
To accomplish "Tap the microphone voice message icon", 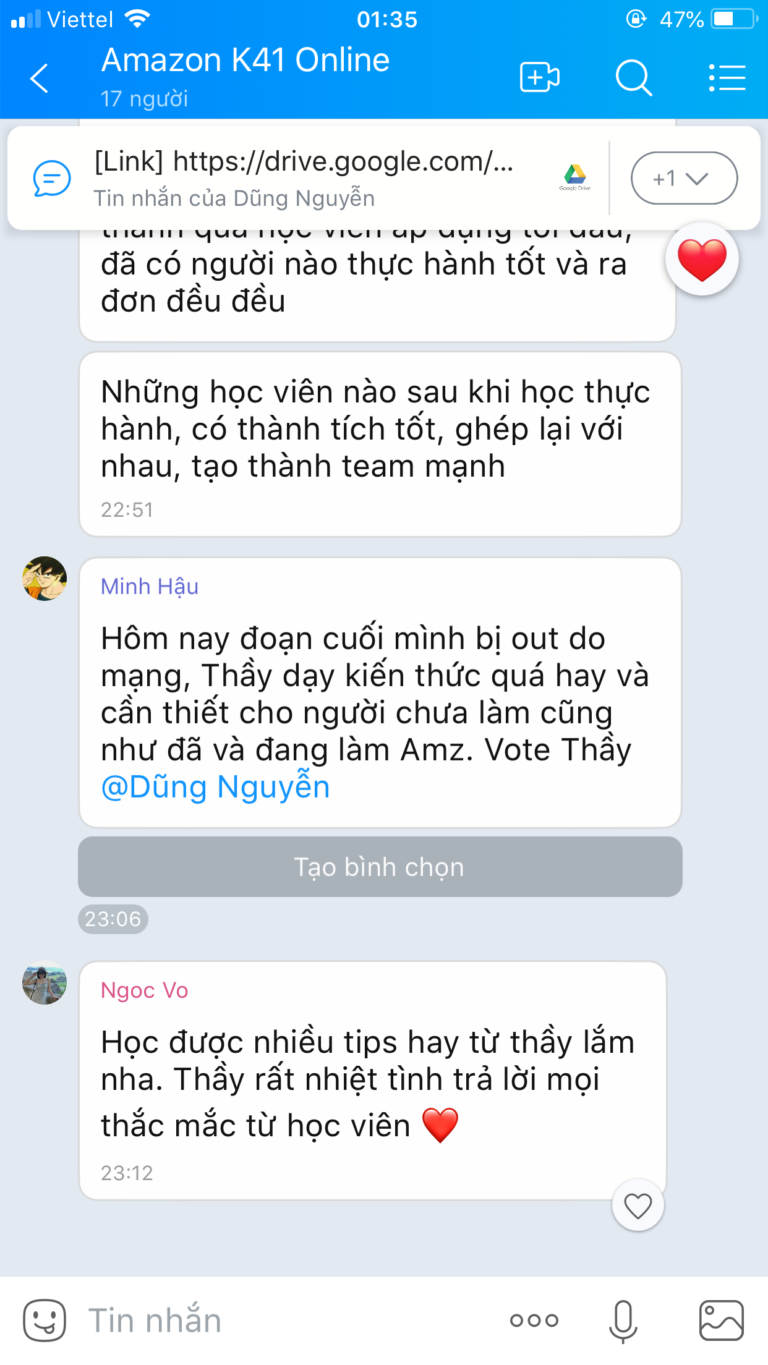I will 623,1320.
